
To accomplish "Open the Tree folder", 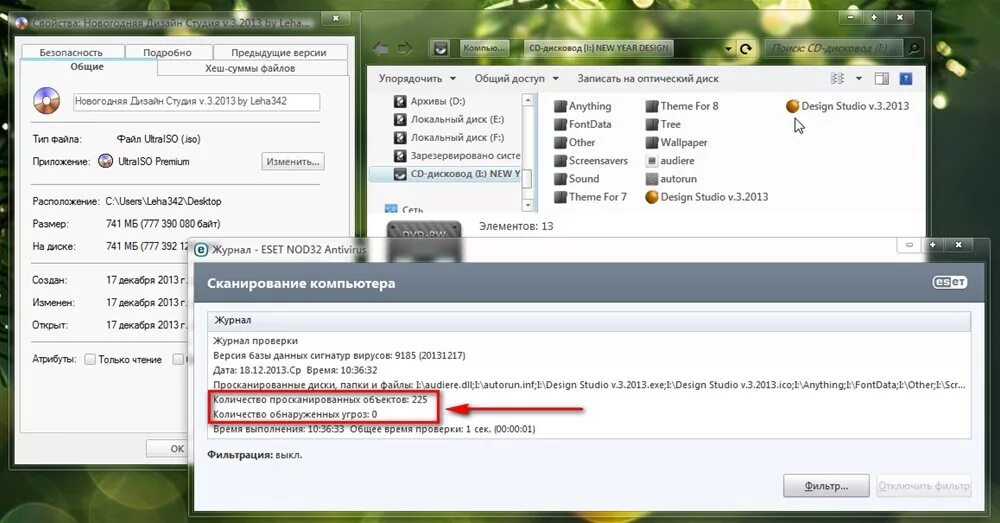I will click(663, 124).
